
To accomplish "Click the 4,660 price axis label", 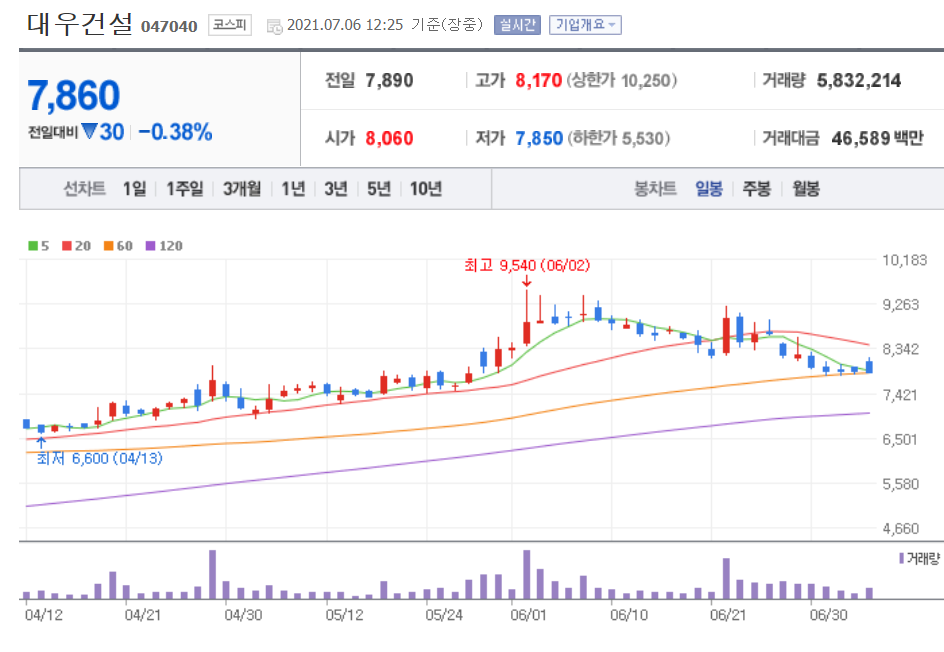I will (901, 529).
